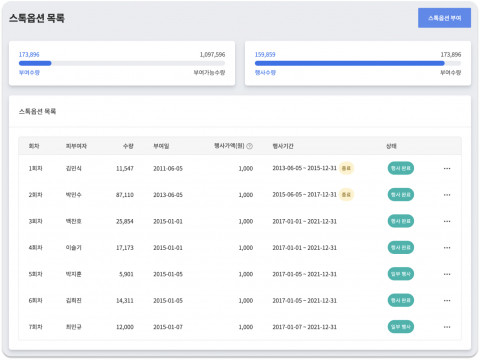Viewport: 480px width, 360px height.
Task: Open the more options menu for 4회차
Action: (x=447, y=248)
